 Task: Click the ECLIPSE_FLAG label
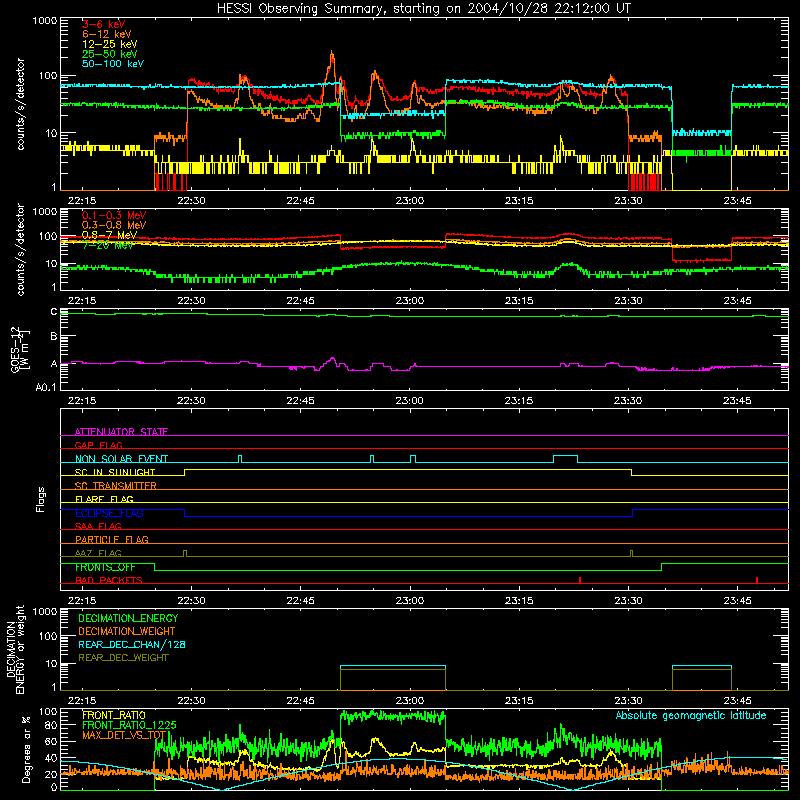tap(109, 513)
